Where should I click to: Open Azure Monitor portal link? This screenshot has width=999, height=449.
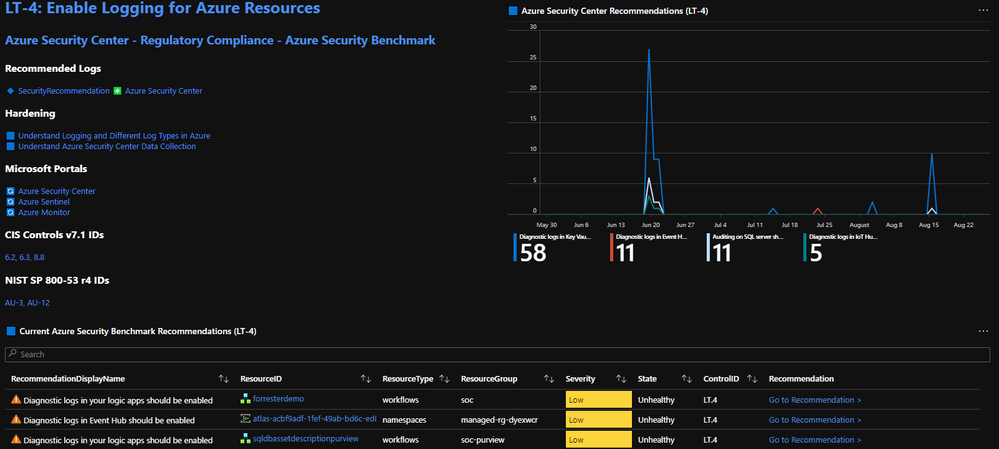click(x=44, y=212)
